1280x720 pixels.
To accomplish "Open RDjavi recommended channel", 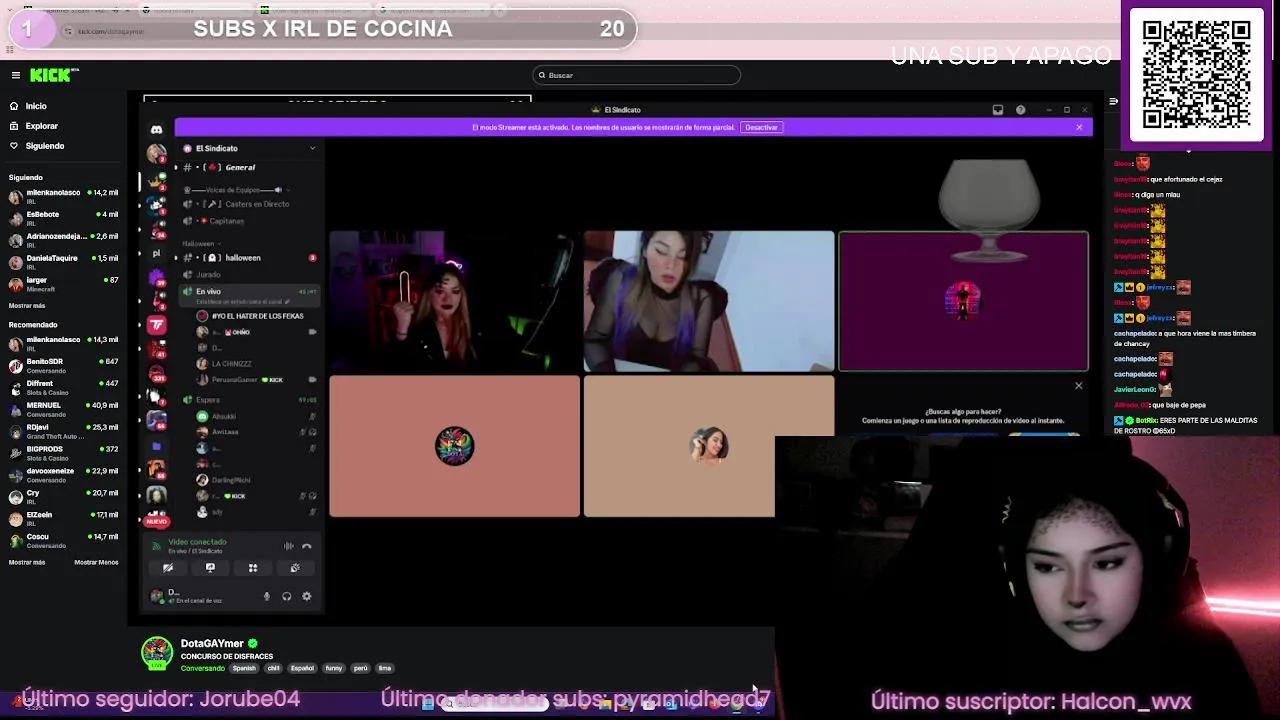I will [64, 431].
